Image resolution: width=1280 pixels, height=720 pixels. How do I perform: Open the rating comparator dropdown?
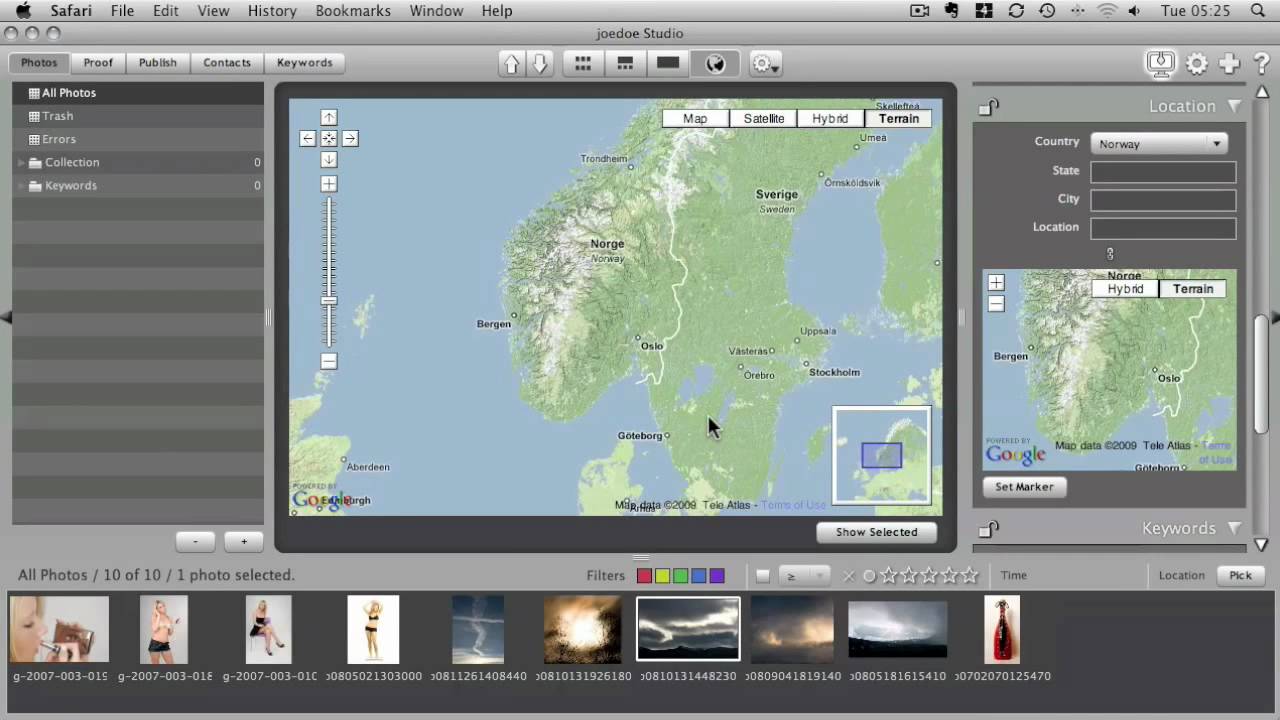tap(805, 576)
